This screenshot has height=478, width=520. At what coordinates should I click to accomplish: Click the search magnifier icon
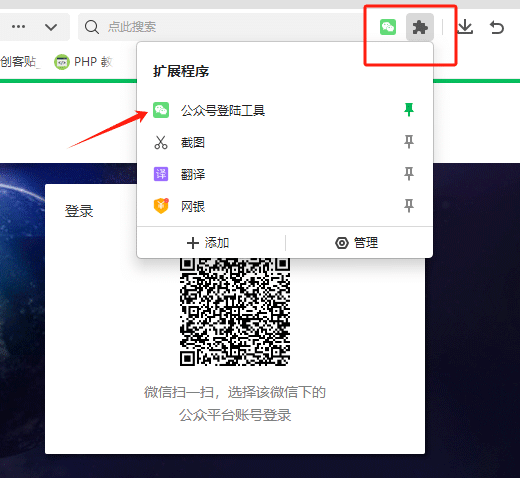pyautogui.click(x=92, y=27)
